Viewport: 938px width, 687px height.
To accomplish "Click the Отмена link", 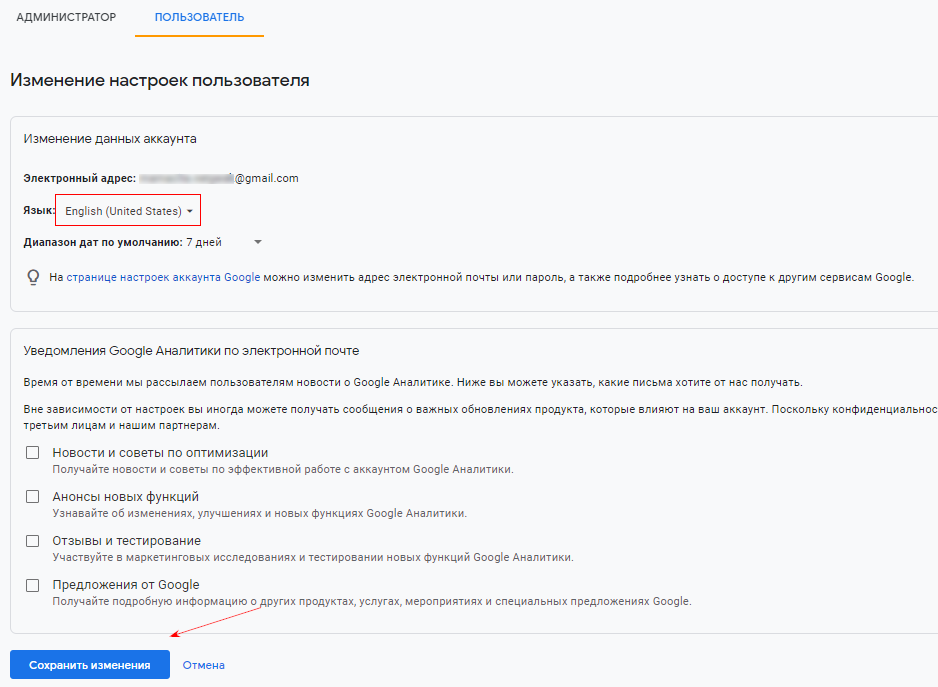I will coord(204,665).
